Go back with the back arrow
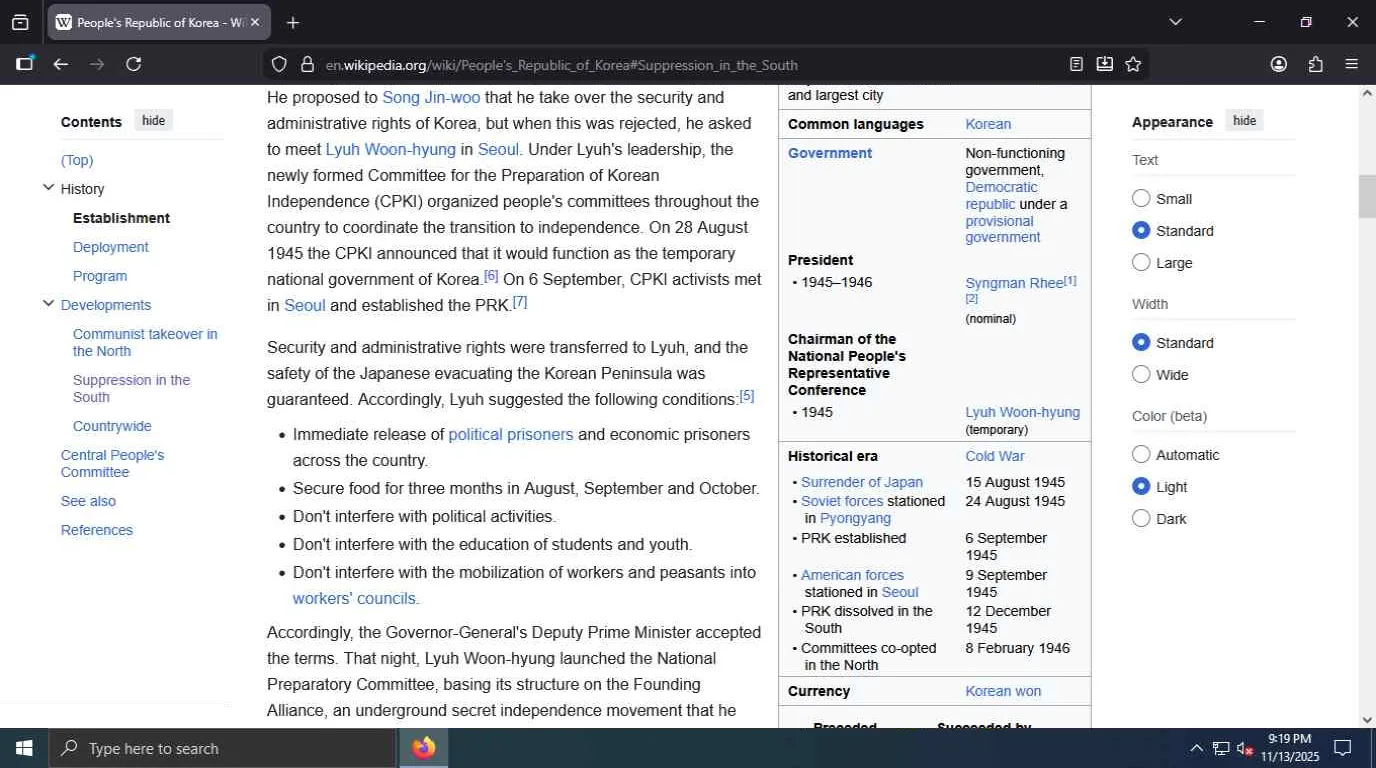Image resolution: width=1376 pixels, height=768 pixels. 61,64
